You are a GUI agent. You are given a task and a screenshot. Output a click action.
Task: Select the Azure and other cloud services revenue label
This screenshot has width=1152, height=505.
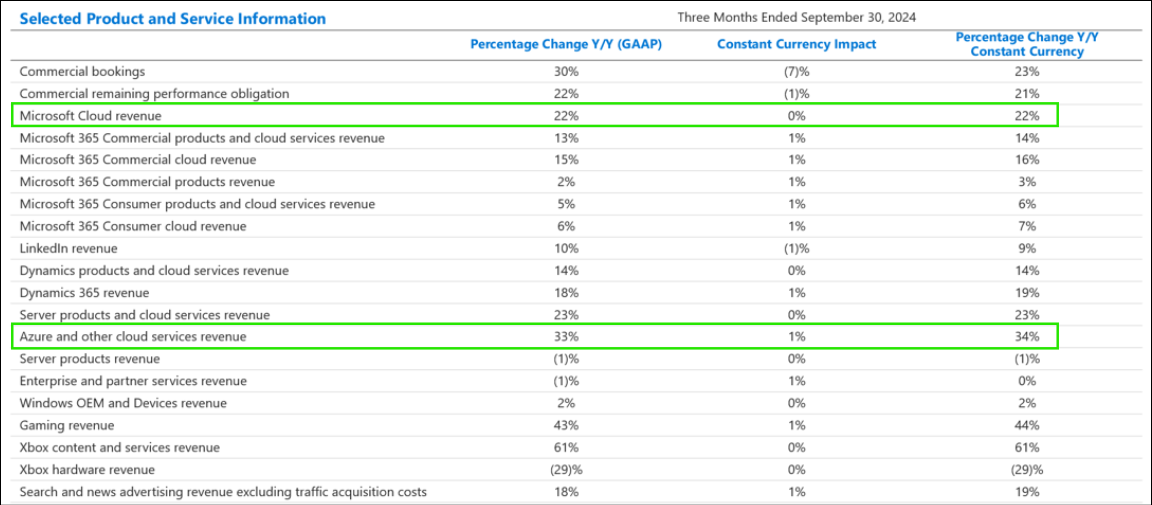pos(133,337)
